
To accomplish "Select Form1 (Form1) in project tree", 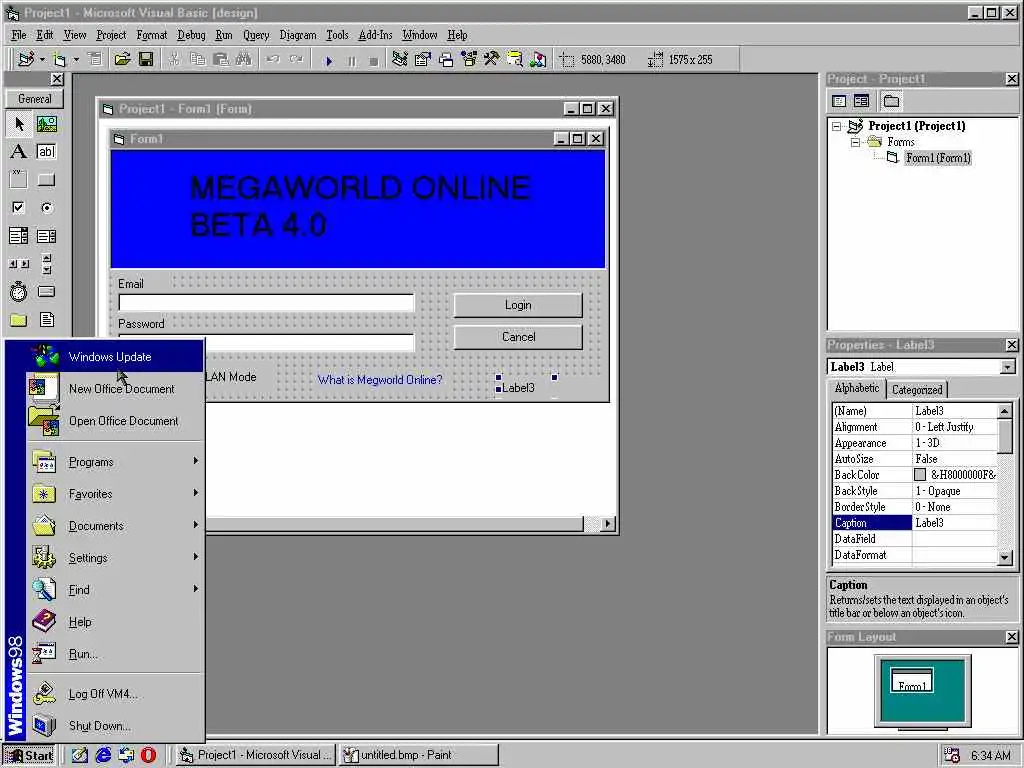I will (x=938, y=158).
